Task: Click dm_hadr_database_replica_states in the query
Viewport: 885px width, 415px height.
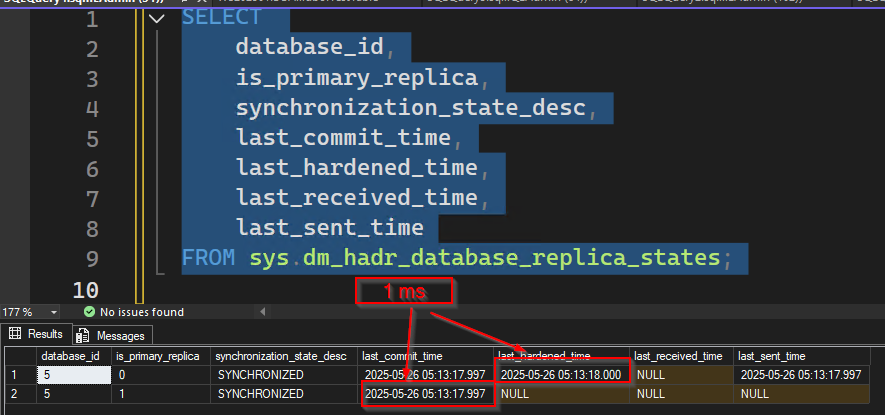Action: coord(511,259)
